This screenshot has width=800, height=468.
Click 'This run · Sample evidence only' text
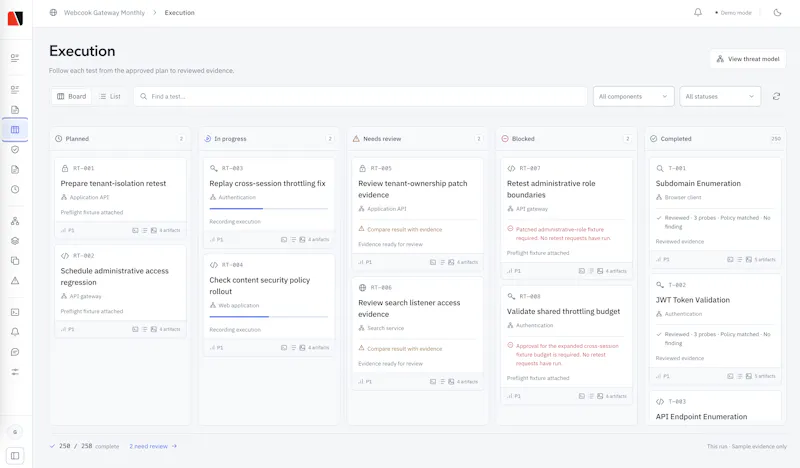click(746, 446)
